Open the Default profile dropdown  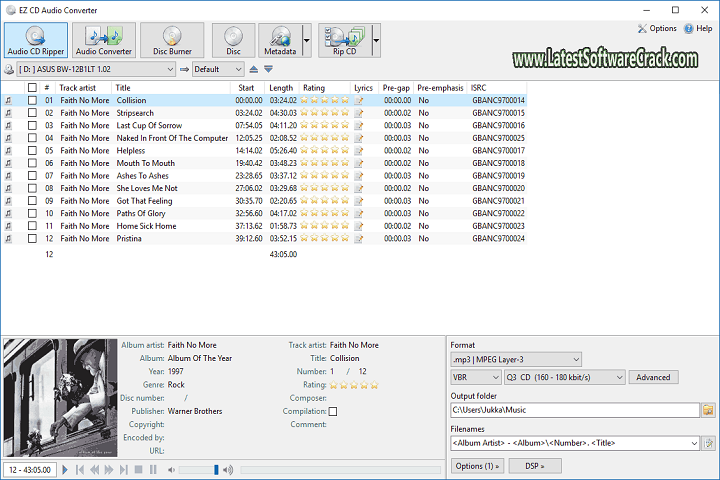coord(218,69)
